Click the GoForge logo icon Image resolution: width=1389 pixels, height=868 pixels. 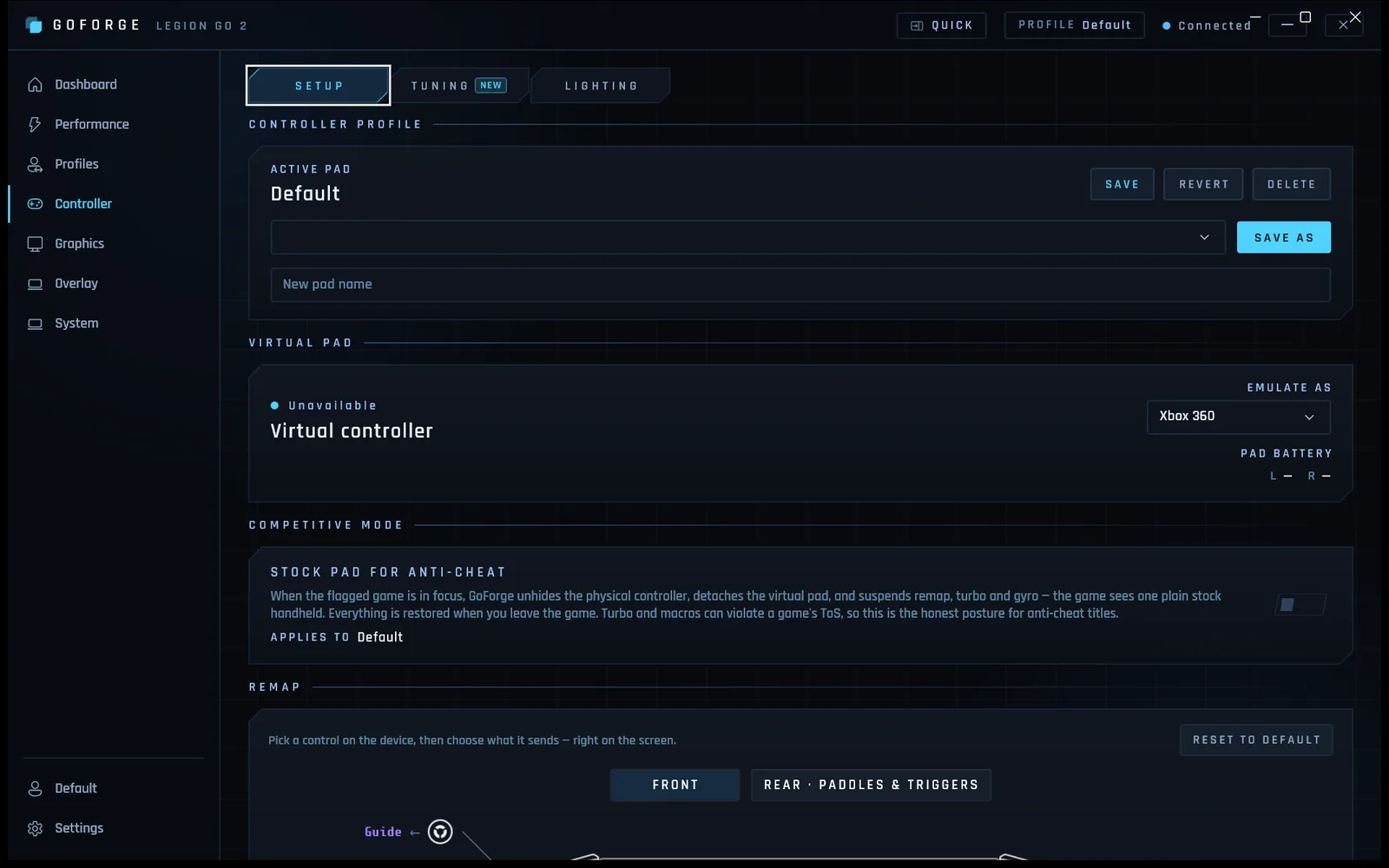pos(34,25)
